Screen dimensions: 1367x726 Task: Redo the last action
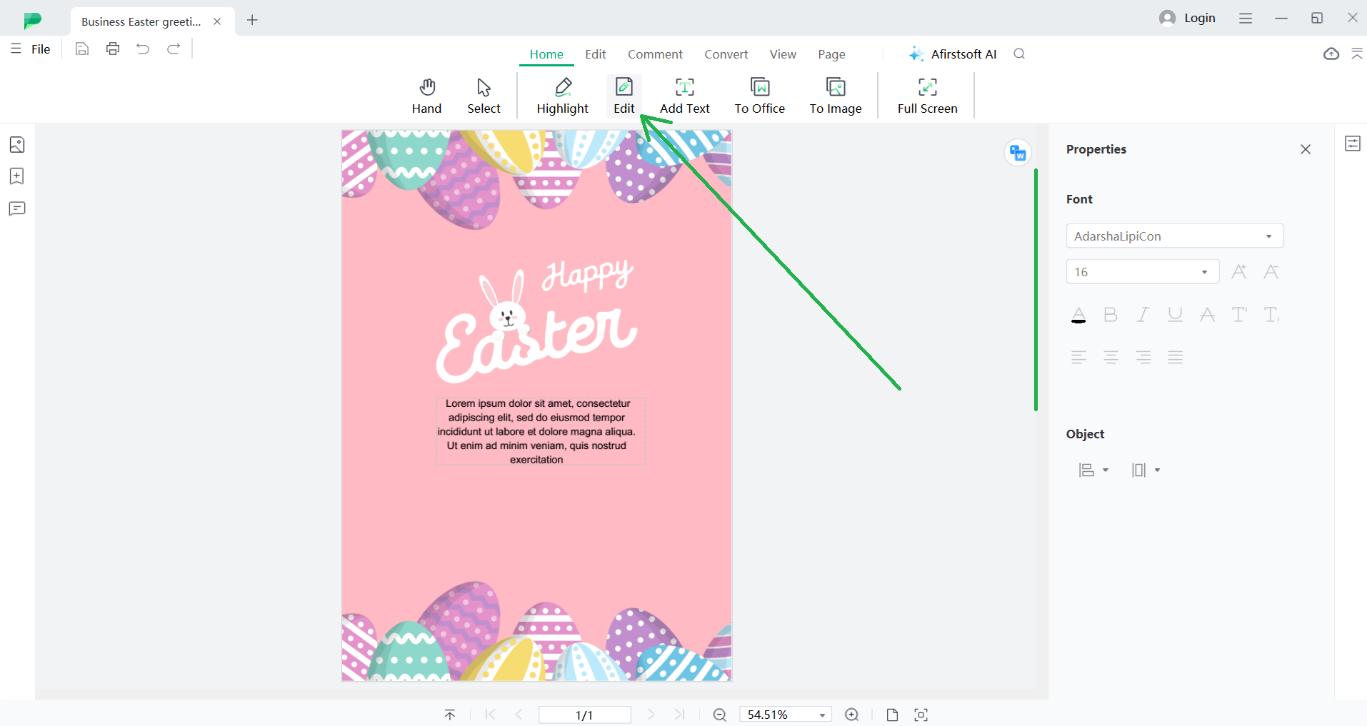coord(174,49)
